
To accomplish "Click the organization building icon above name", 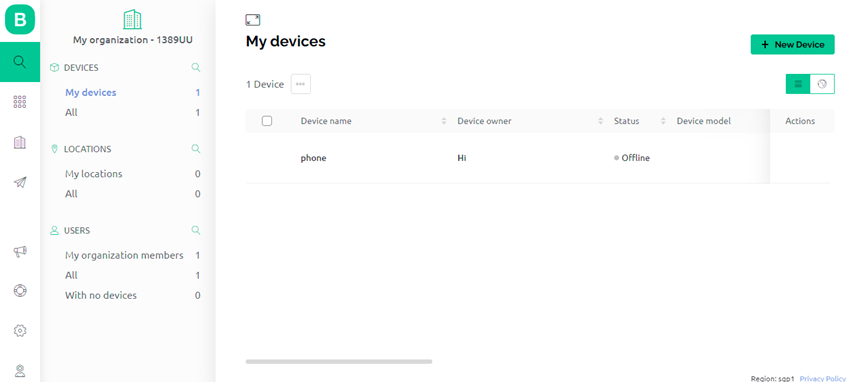I will (x=133, y=20).
